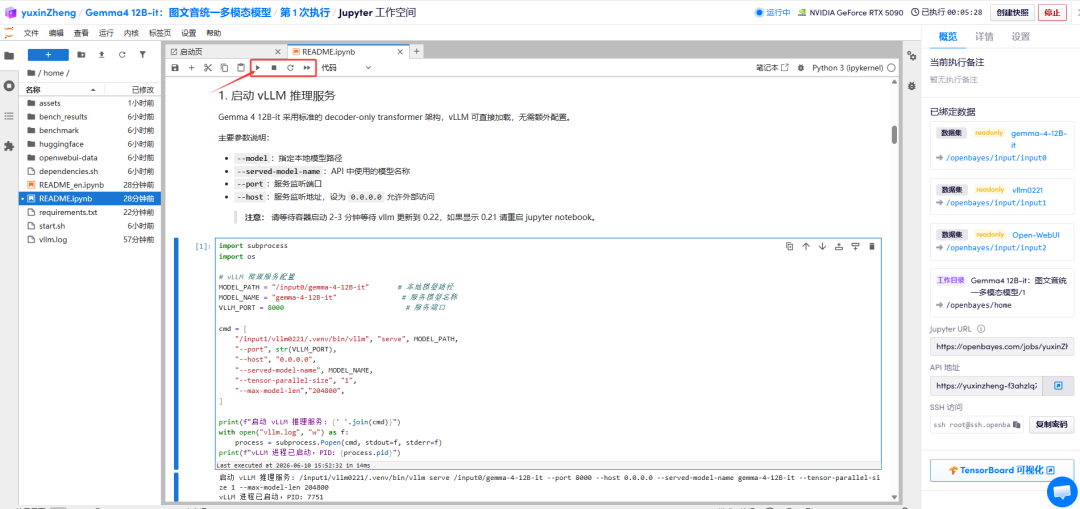
Task: Open the extension manager puzzle icon
Action: click(9, 146)
